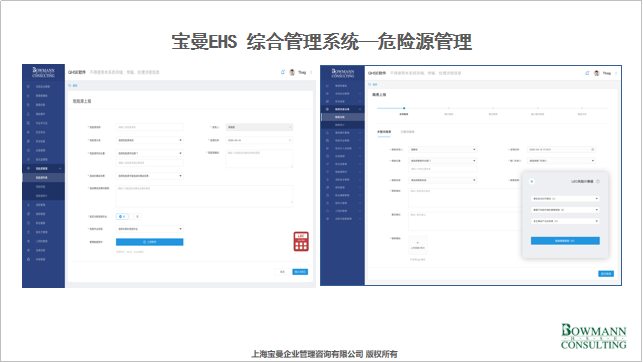Click the calendar icon in 危险源上报 date field
The width and height of the screenshot is (643, 362).
290,140
